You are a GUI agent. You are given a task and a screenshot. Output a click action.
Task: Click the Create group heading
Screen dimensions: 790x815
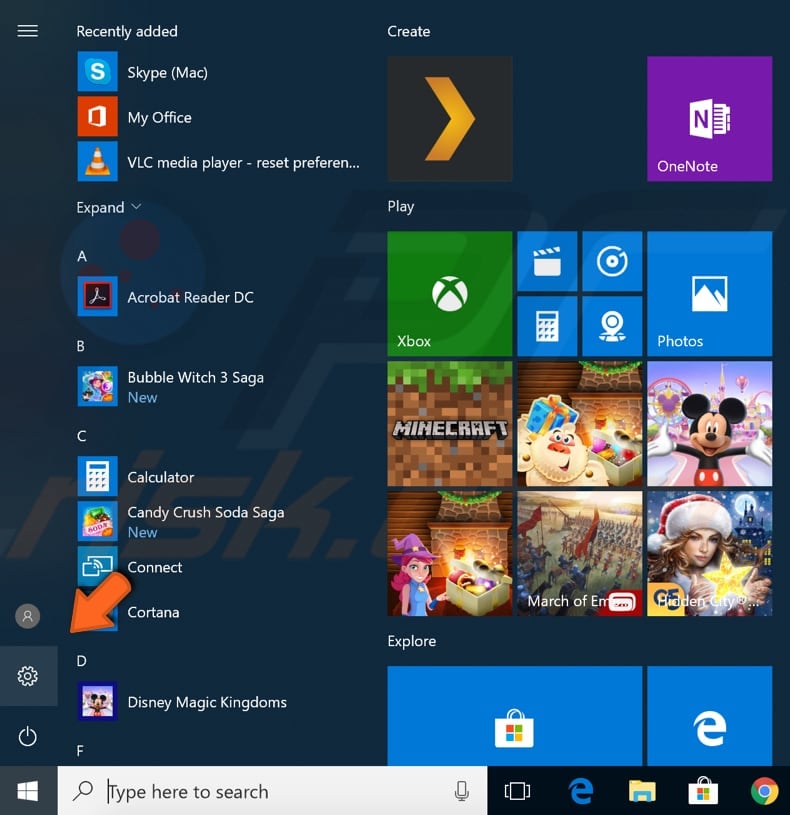(409, 31)
